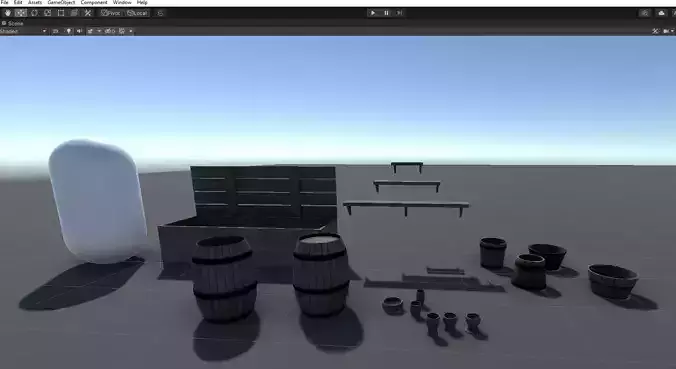The height and width of the screenshot is (369, 676).
Task: Open scene camera settings dropdown
Action: [x=668, y=31]
